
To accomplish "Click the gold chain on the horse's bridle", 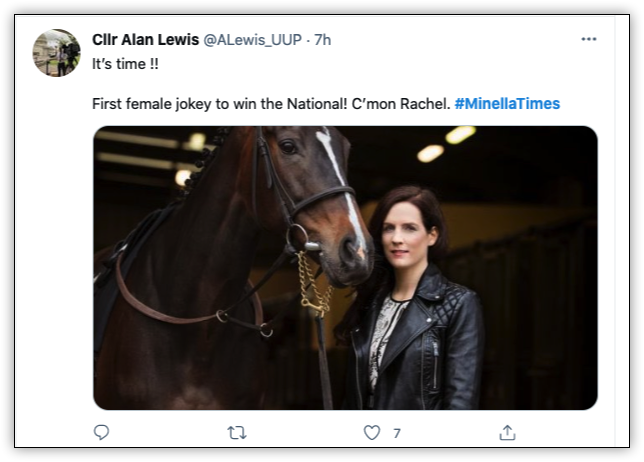I will coord(313,284).
